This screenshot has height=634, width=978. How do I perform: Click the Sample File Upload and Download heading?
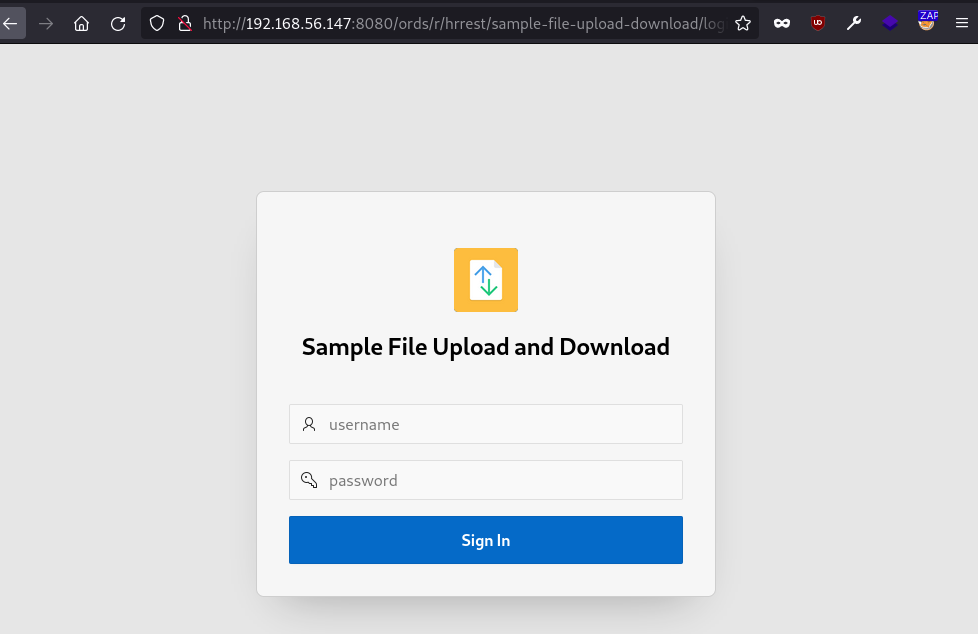(486, 347)
